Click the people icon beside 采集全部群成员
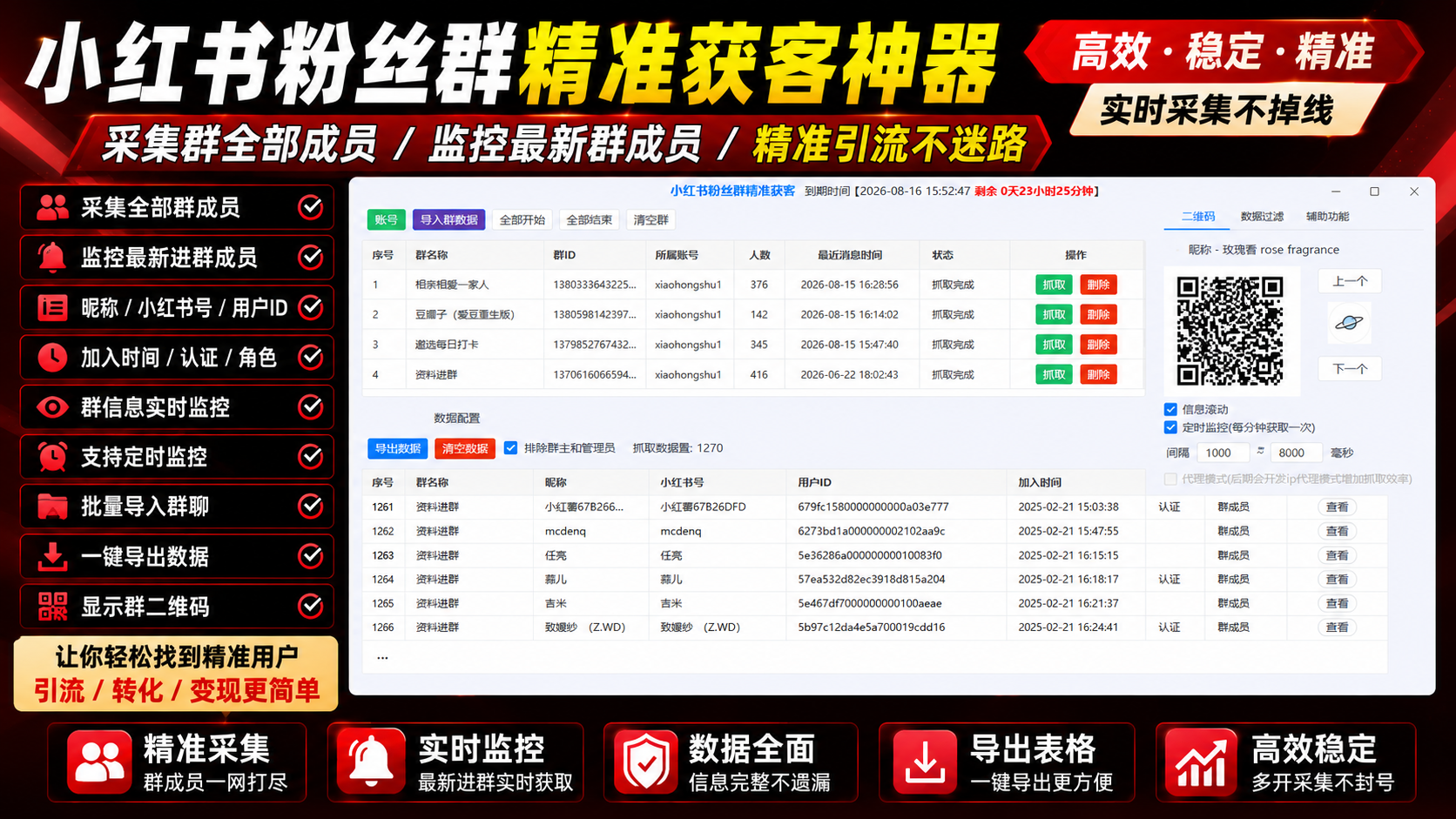 click(x=52, y=207)
